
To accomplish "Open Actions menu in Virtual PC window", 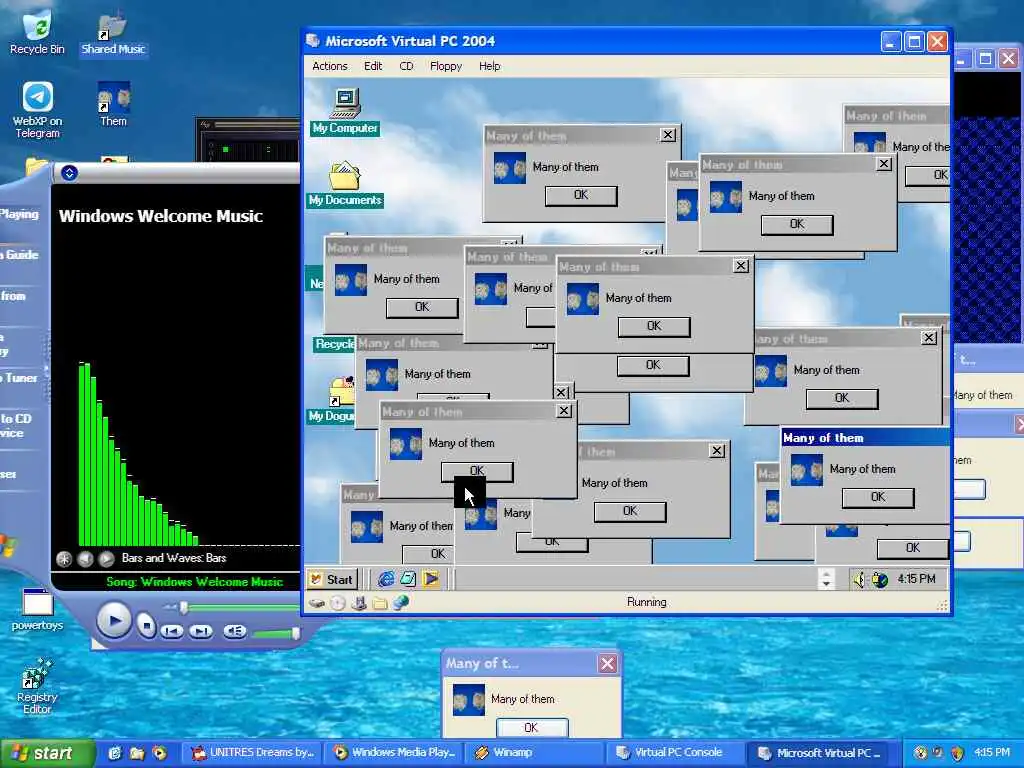I will tap(329, 66).
